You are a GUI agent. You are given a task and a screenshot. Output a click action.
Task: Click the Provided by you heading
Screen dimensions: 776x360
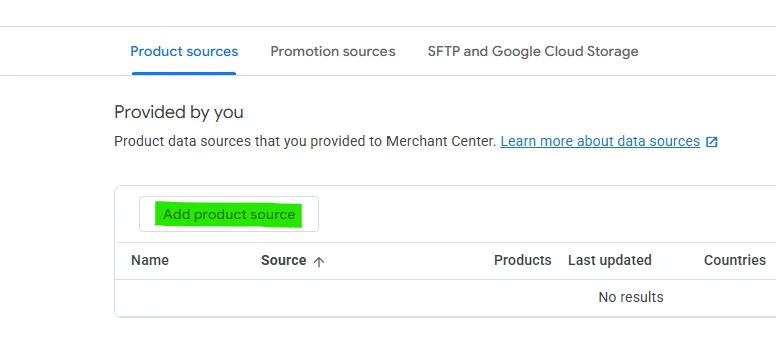(179, 112)
